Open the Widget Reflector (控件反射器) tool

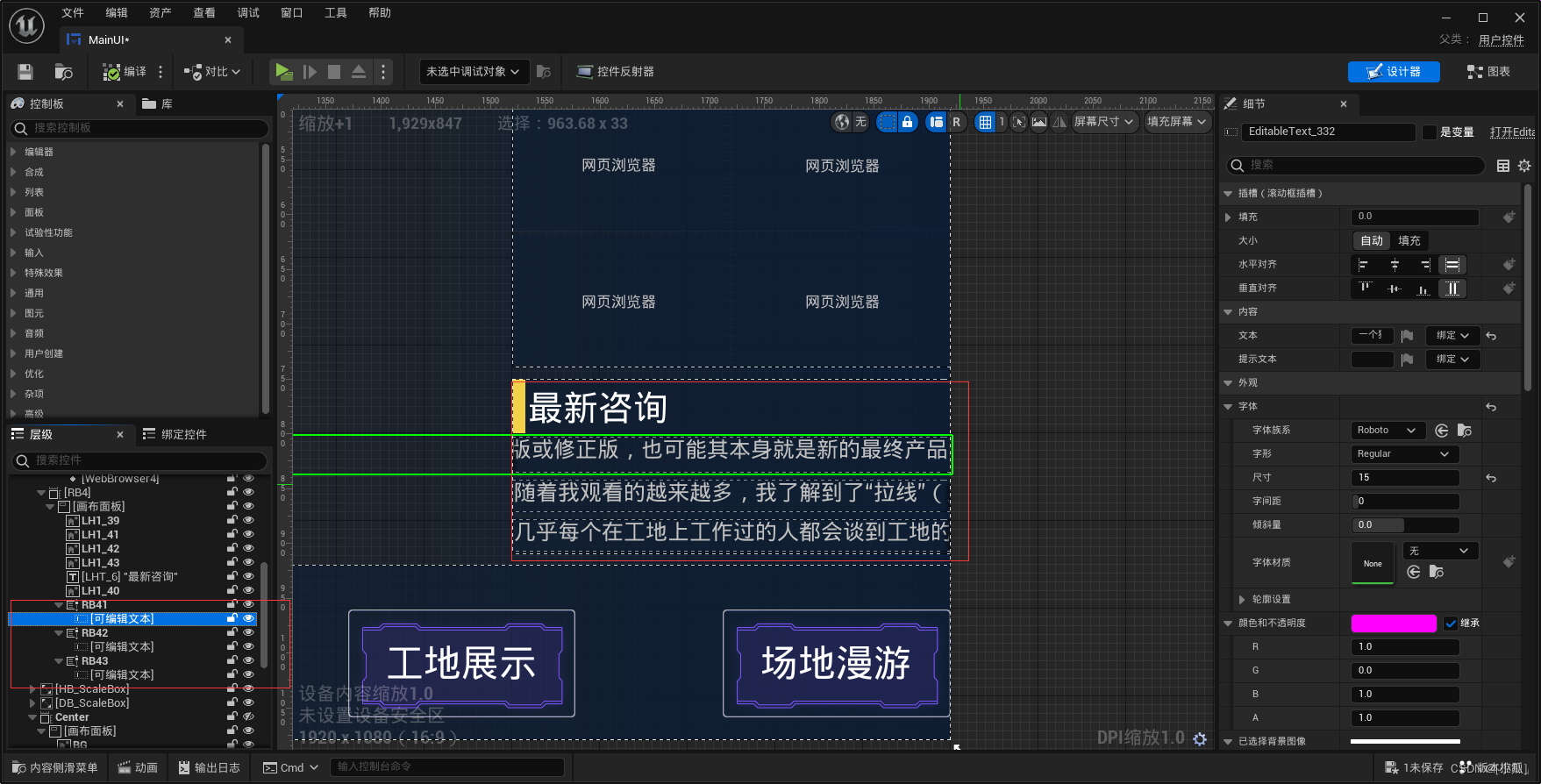[615, 72]
